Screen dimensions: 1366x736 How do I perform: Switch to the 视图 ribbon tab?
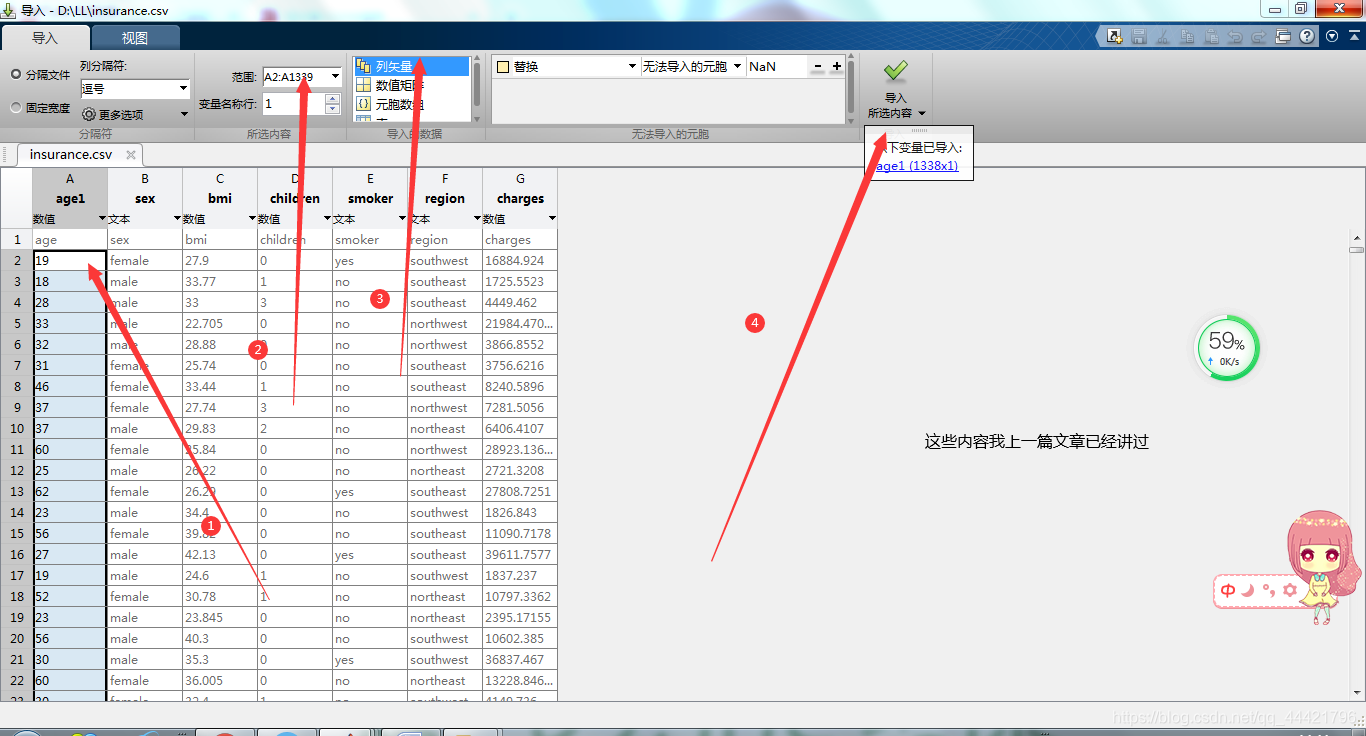pyautogui.click(x=135, y=38)
